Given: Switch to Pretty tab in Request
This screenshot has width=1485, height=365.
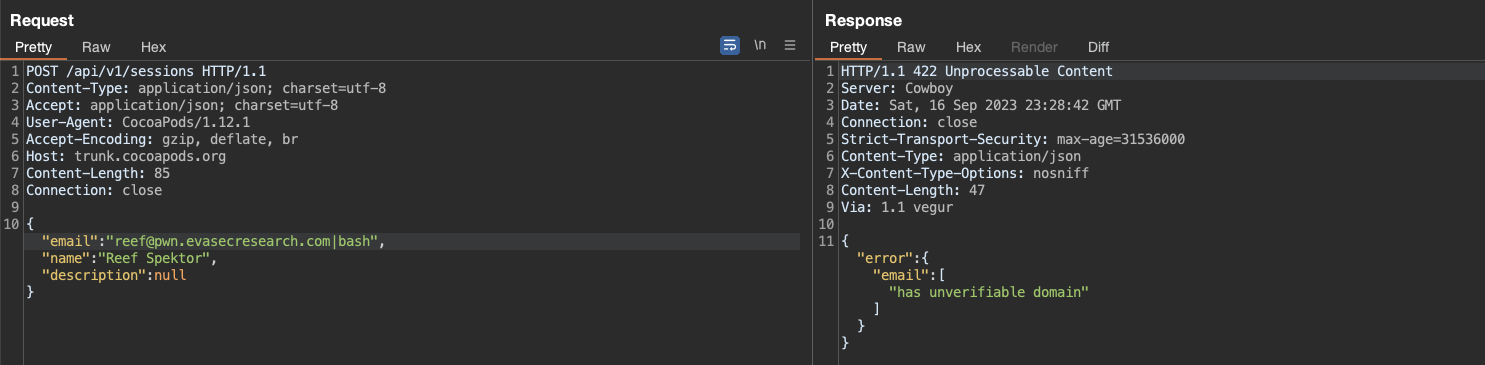Looking at the screenshot, I should click(33, 47).
